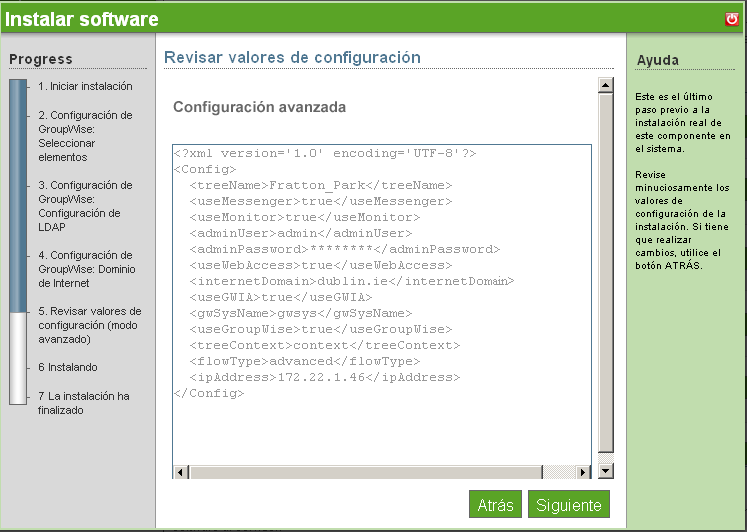Select step 2 Seleccionar elementos
747x532 pixels.
click(85, 136)
